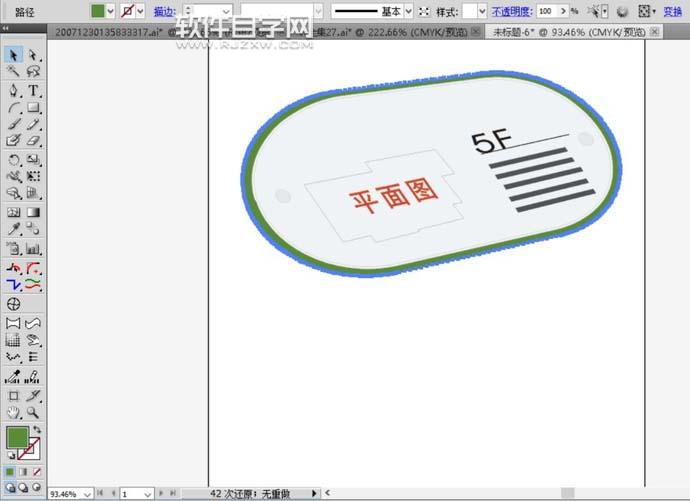
Task: Click control bar green fill color swatch
Action: pyautogui.click(x=98, y=11)
